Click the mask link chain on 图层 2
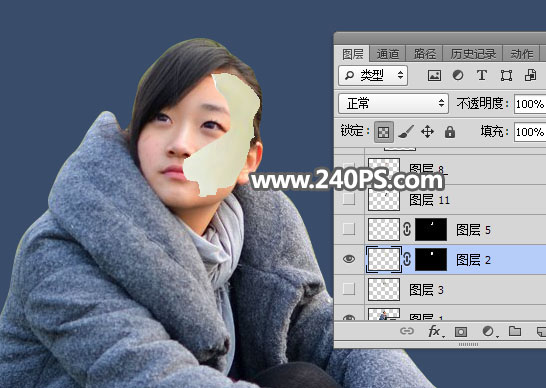Viewport: 546px width, 388px height. pos(407,259)
